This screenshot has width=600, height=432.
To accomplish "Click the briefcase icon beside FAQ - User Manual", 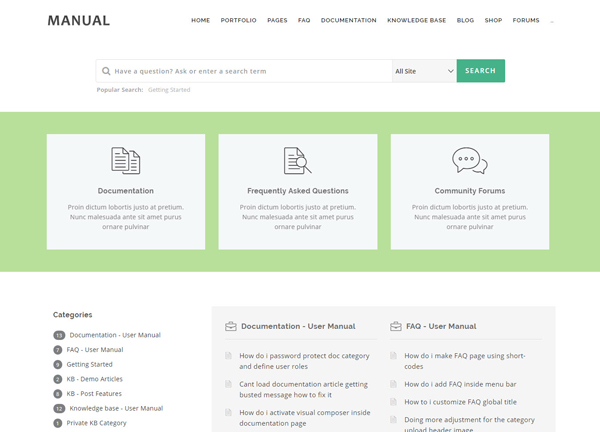I will (396, 326).
